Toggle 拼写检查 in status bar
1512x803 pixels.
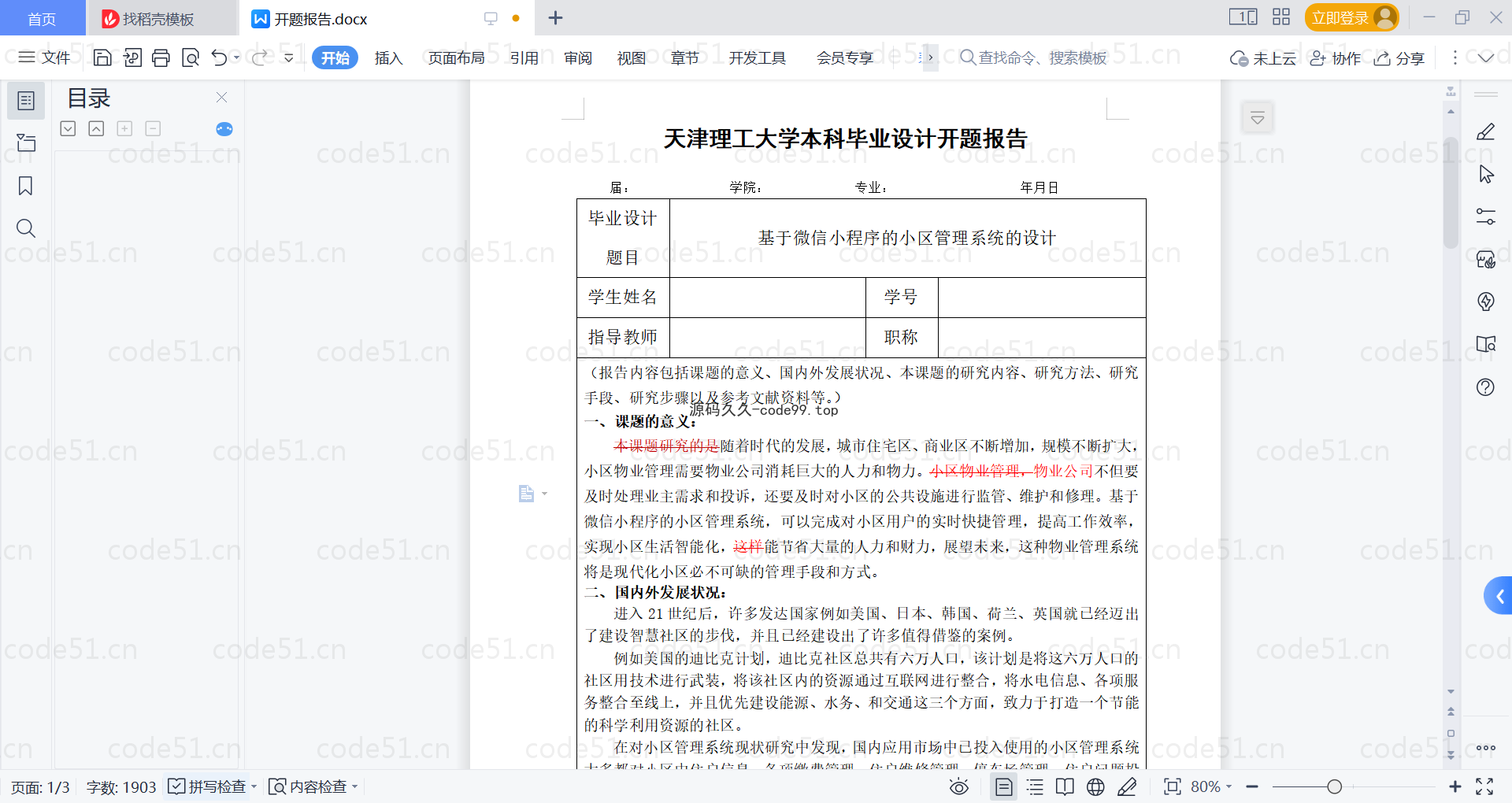pos(207,786)
